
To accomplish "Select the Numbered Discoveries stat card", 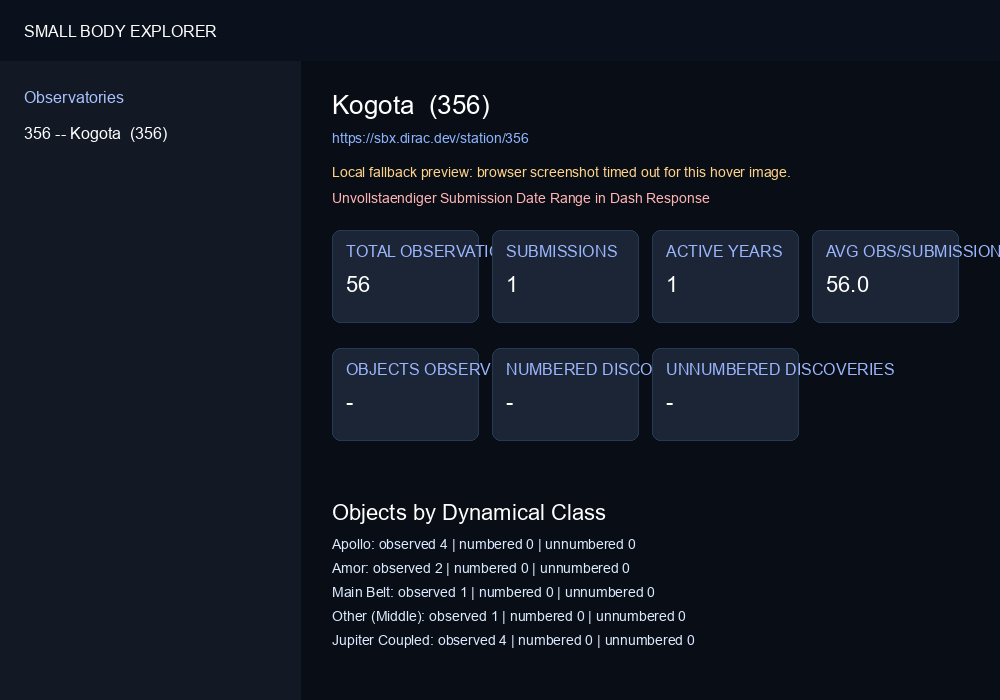I will 565,395.
